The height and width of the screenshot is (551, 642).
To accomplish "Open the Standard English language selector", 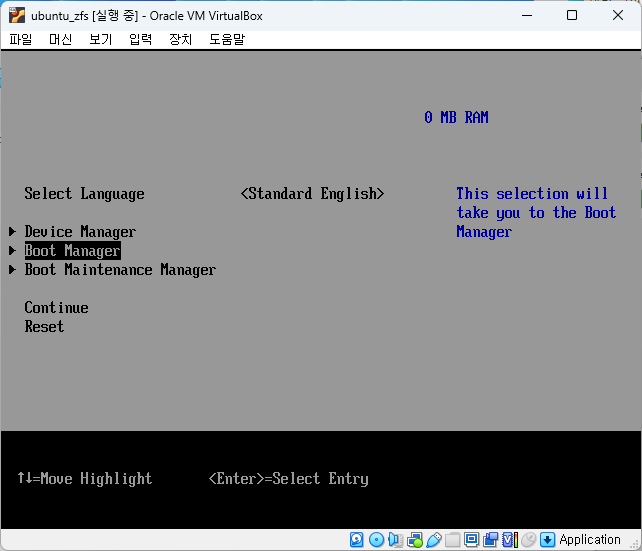I will [x=312, y=194].
